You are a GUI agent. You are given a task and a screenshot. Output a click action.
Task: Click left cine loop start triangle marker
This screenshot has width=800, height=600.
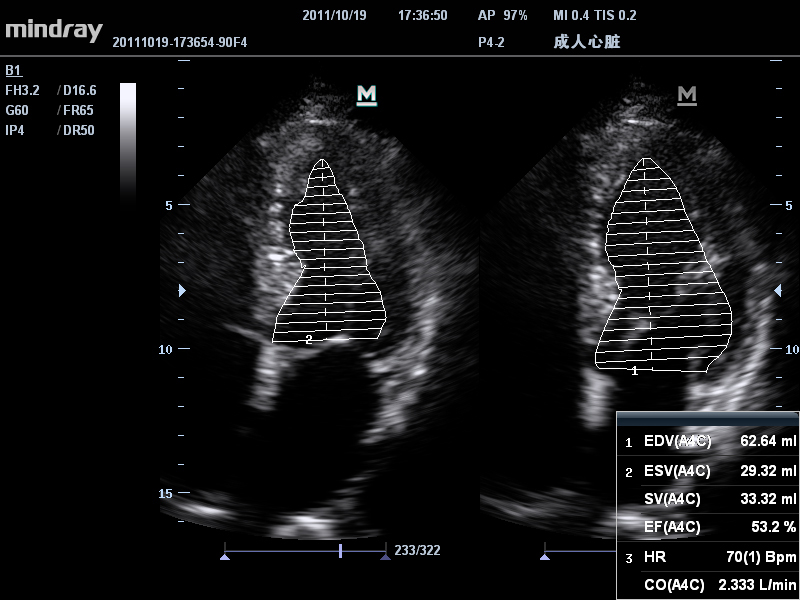[224, 557]
